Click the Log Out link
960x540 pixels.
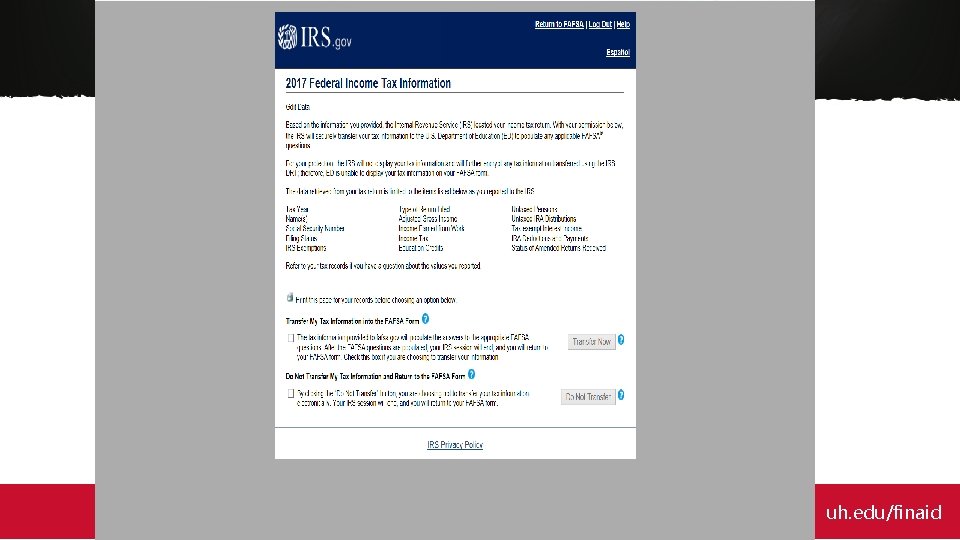pos(600,24)
